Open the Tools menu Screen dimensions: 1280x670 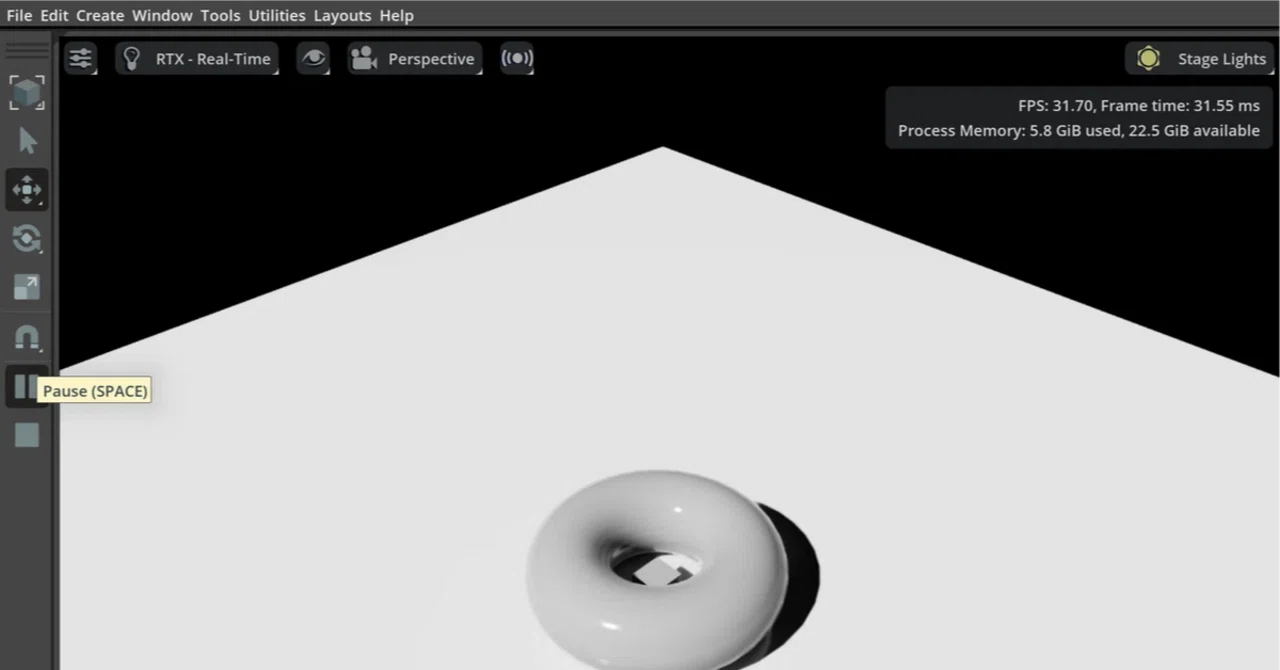pos(220,15)
